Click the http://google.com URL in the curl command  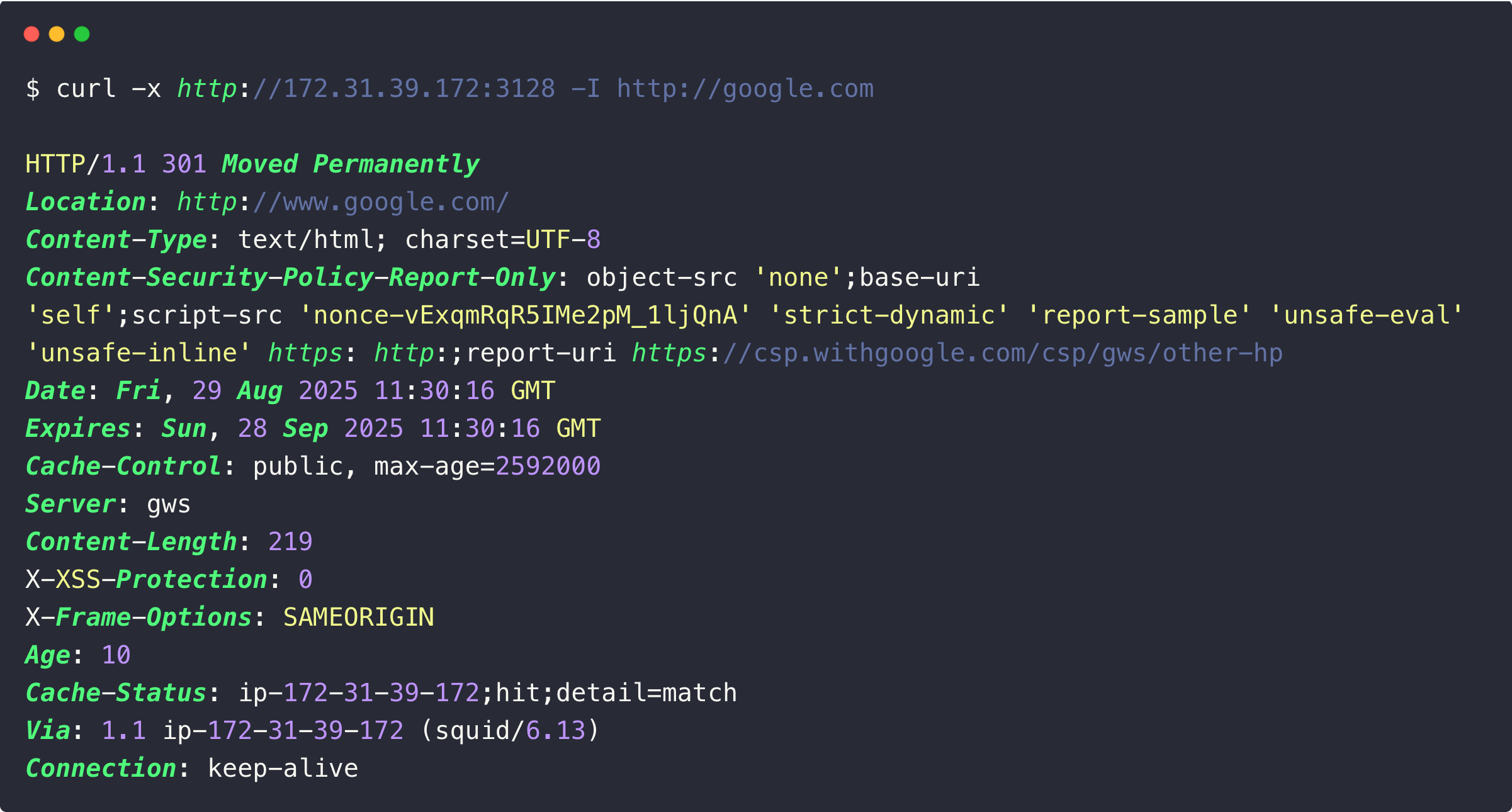[745, 89]
